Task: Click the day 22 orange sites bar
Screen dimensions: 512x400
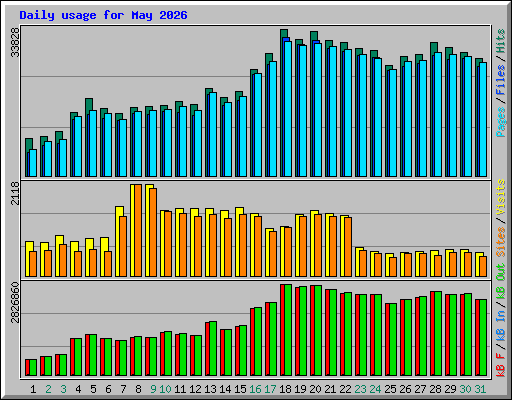Action: 348,247
